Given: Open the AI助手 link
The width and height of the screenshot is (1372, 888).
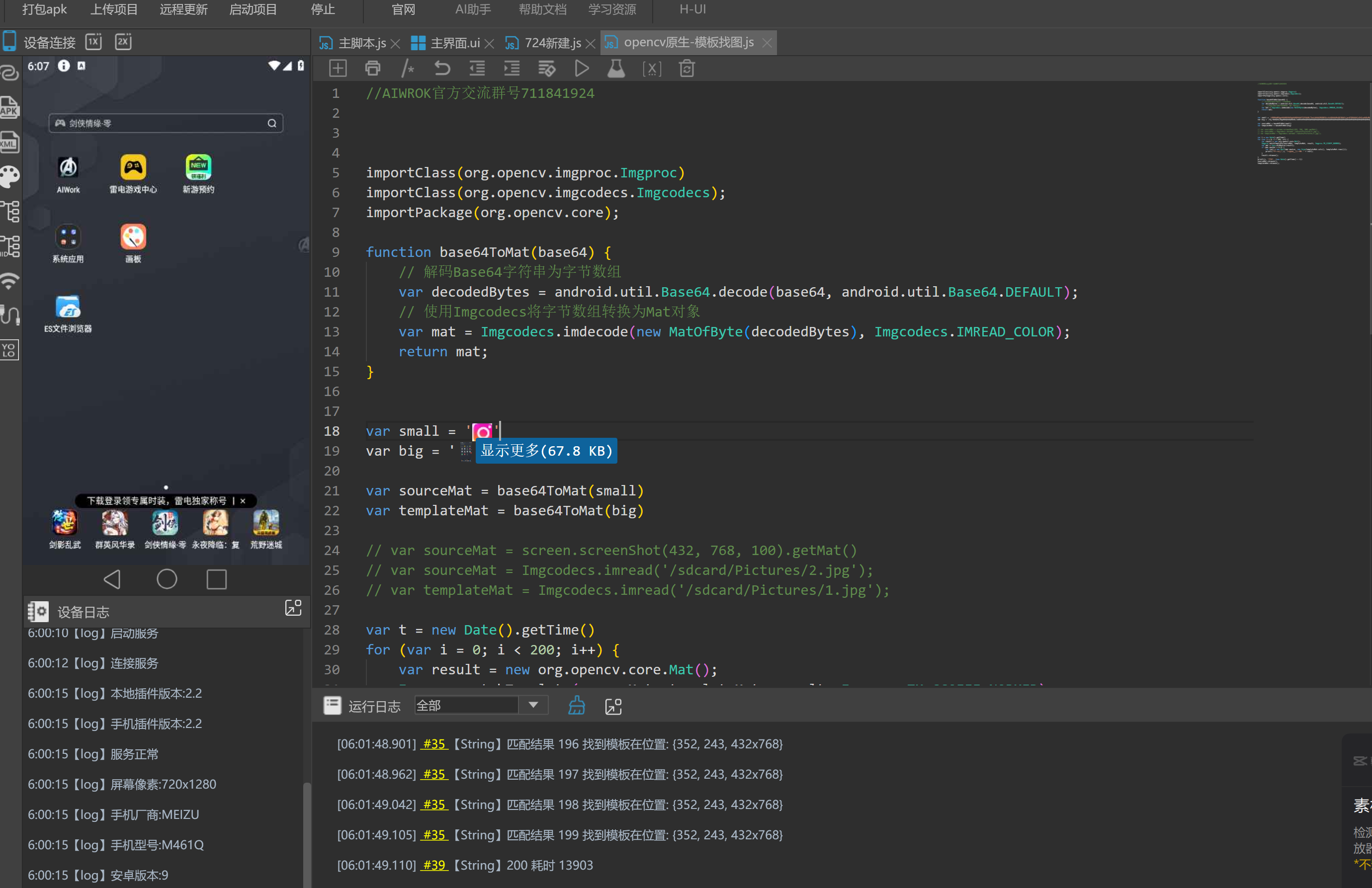Looking at the screenshot, I should (473, 9).
